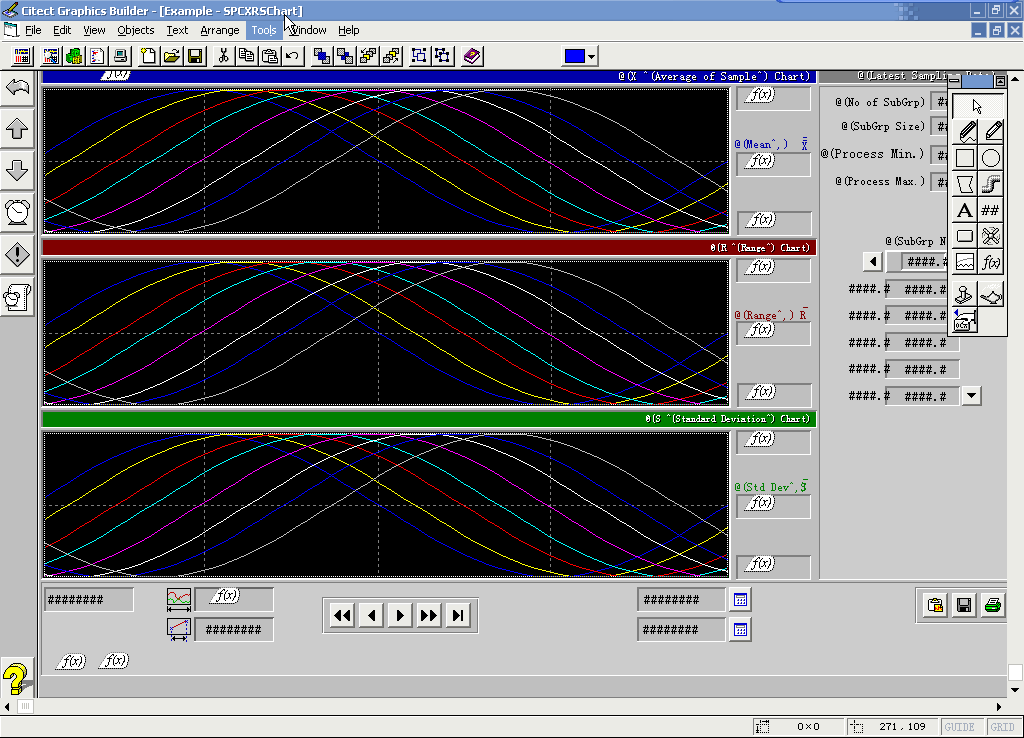Click the trend span icon with green line
The width and height of the screenshot is (1024, 738).
click(x=178, y=600)
